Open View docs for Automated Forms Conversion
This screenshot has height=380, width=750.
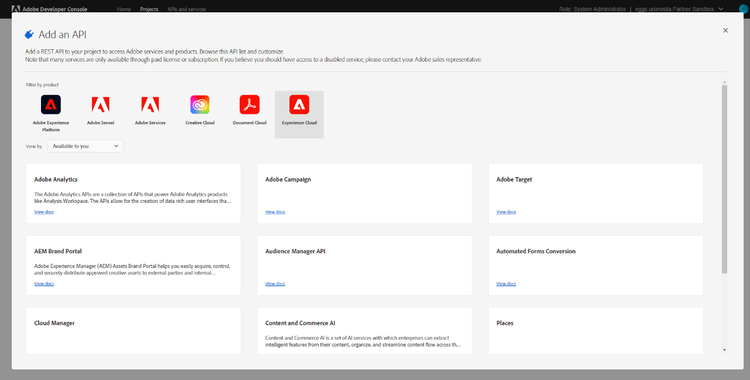[x=506, y=283]
